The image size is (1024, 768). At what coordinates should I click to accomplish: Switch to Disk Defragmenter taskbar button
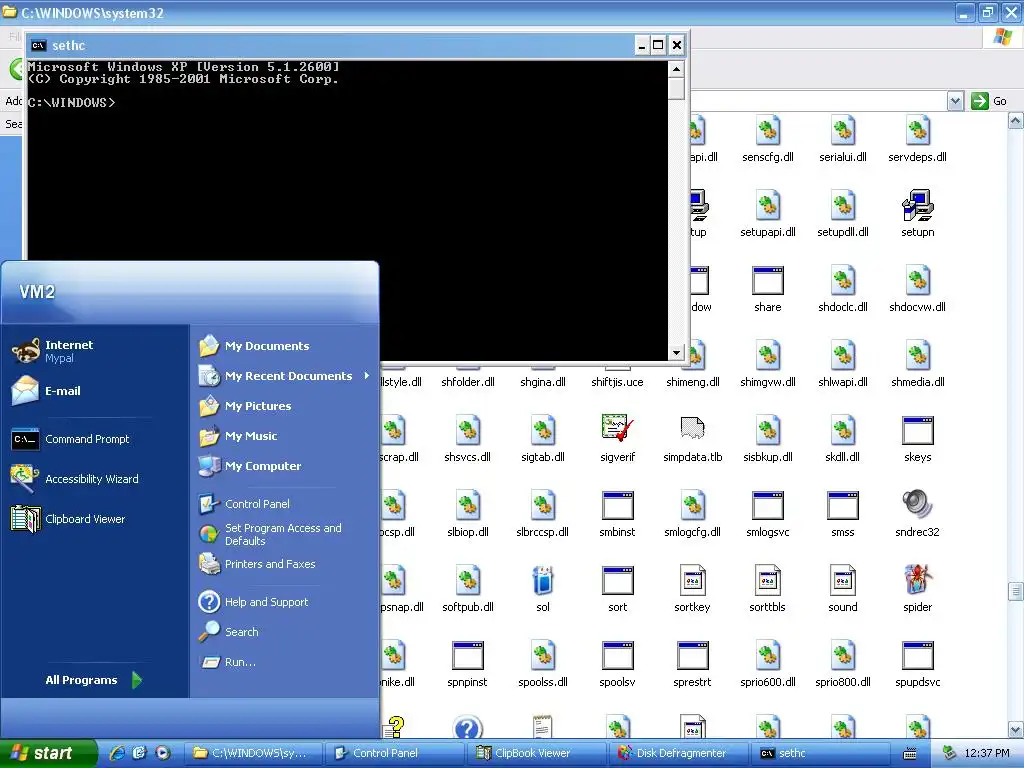tap(678, 753)
